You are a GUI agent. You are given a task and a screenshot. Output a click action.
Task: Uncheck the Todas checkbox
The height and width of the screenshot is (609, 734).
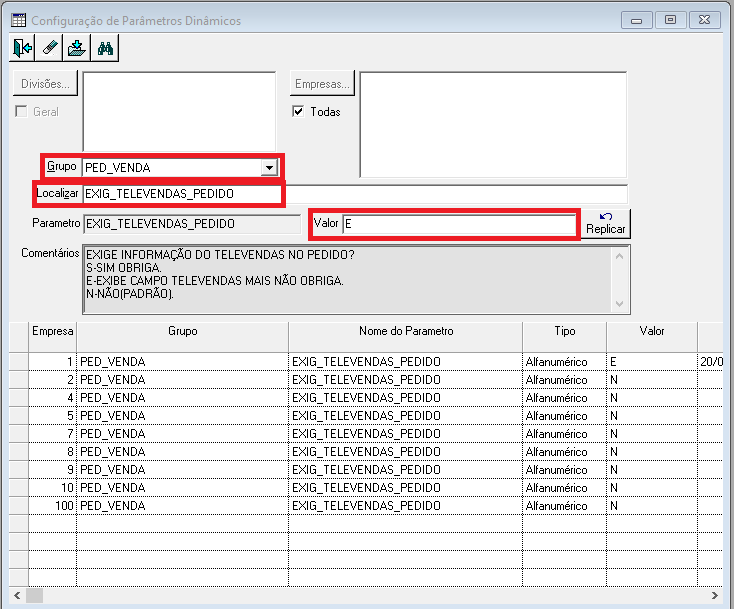pos(298,111)
